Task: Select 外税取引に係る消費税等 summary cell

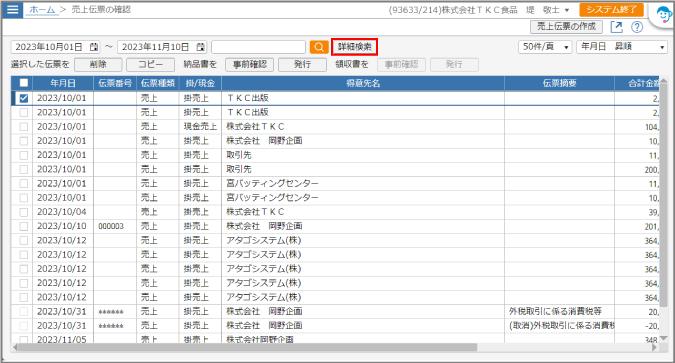Action: (x=559, y=311)
